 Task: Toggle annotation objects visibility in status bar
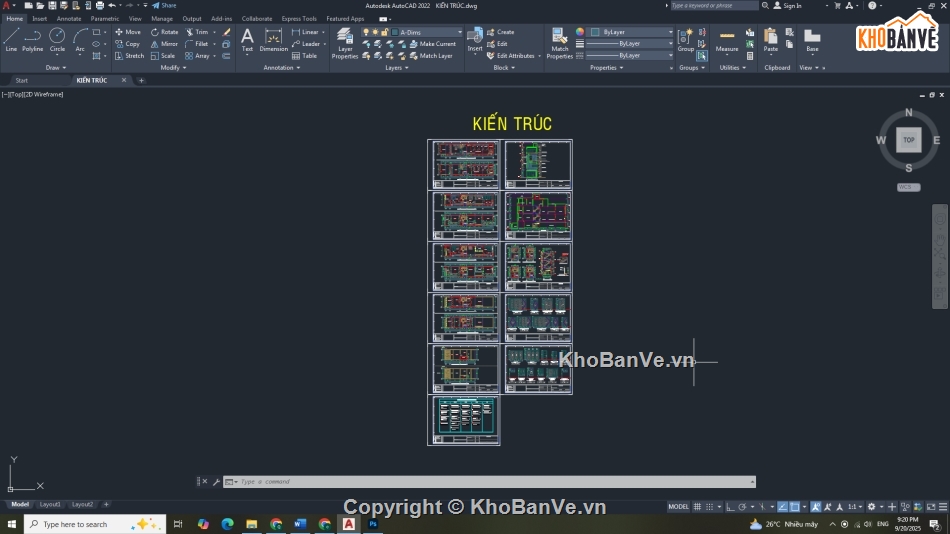[816, 507]
